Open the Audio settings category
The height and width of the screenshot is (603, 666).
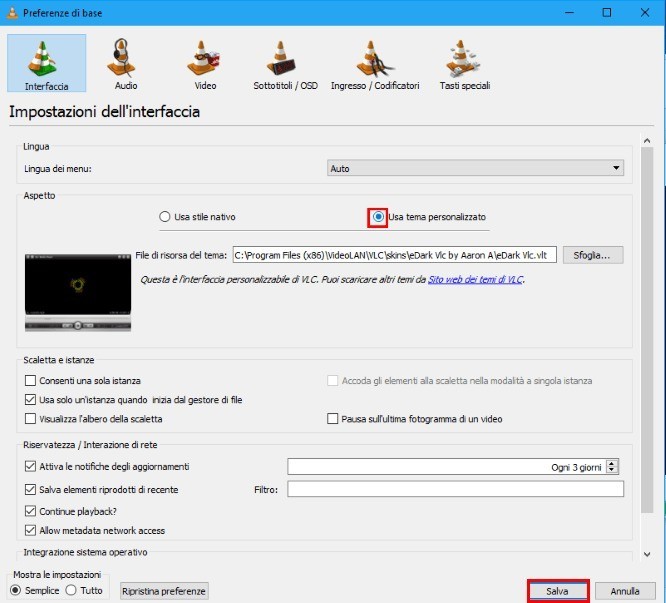(126, 62)
